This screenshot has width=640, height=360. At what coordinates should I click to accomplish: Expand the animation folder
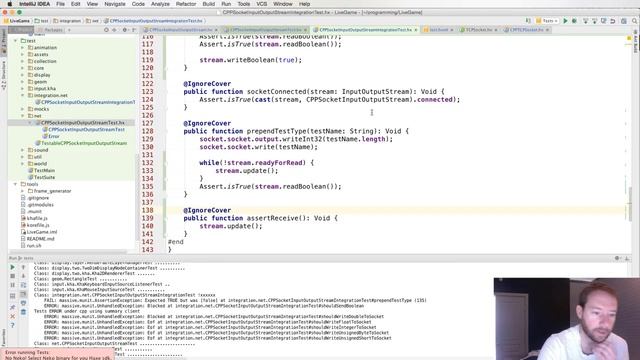(23, 48)
